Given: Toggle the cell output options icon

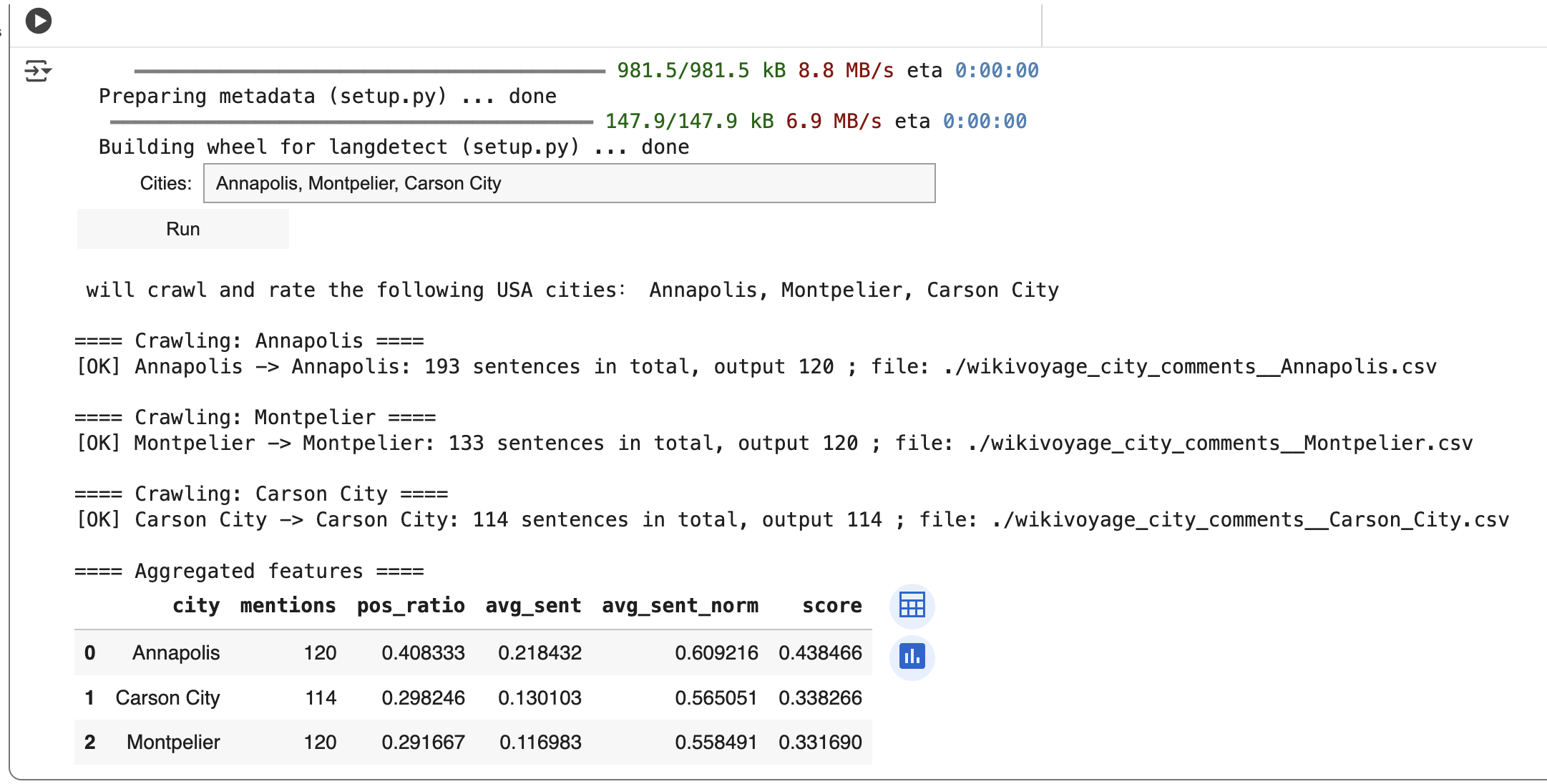Looking at the screenshot, I should coord(37,71).
